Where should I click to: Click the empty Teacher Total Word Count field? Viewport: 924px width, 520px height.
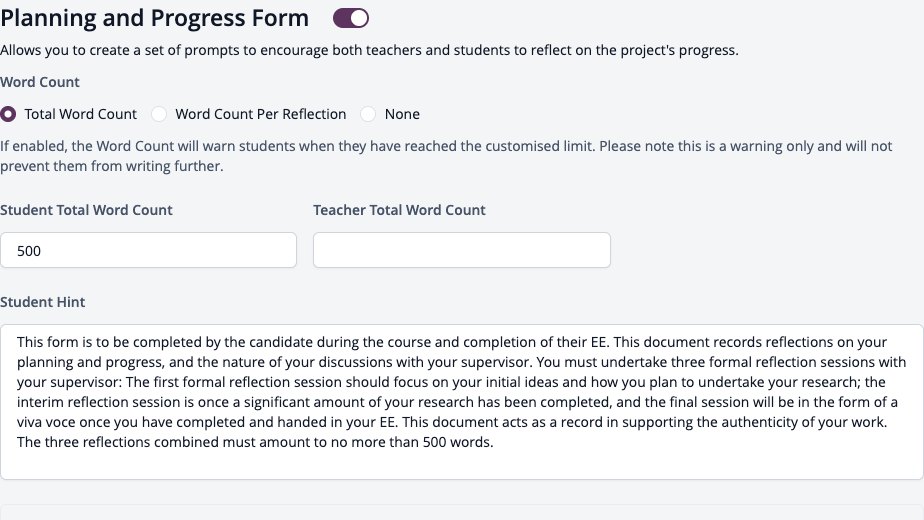[462, 250]
